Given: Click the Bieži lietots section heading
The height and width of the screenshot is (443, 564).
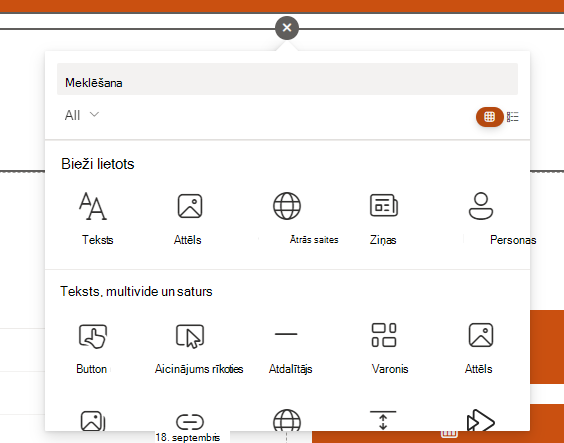Looking at the screenshot, I should 98,164.
